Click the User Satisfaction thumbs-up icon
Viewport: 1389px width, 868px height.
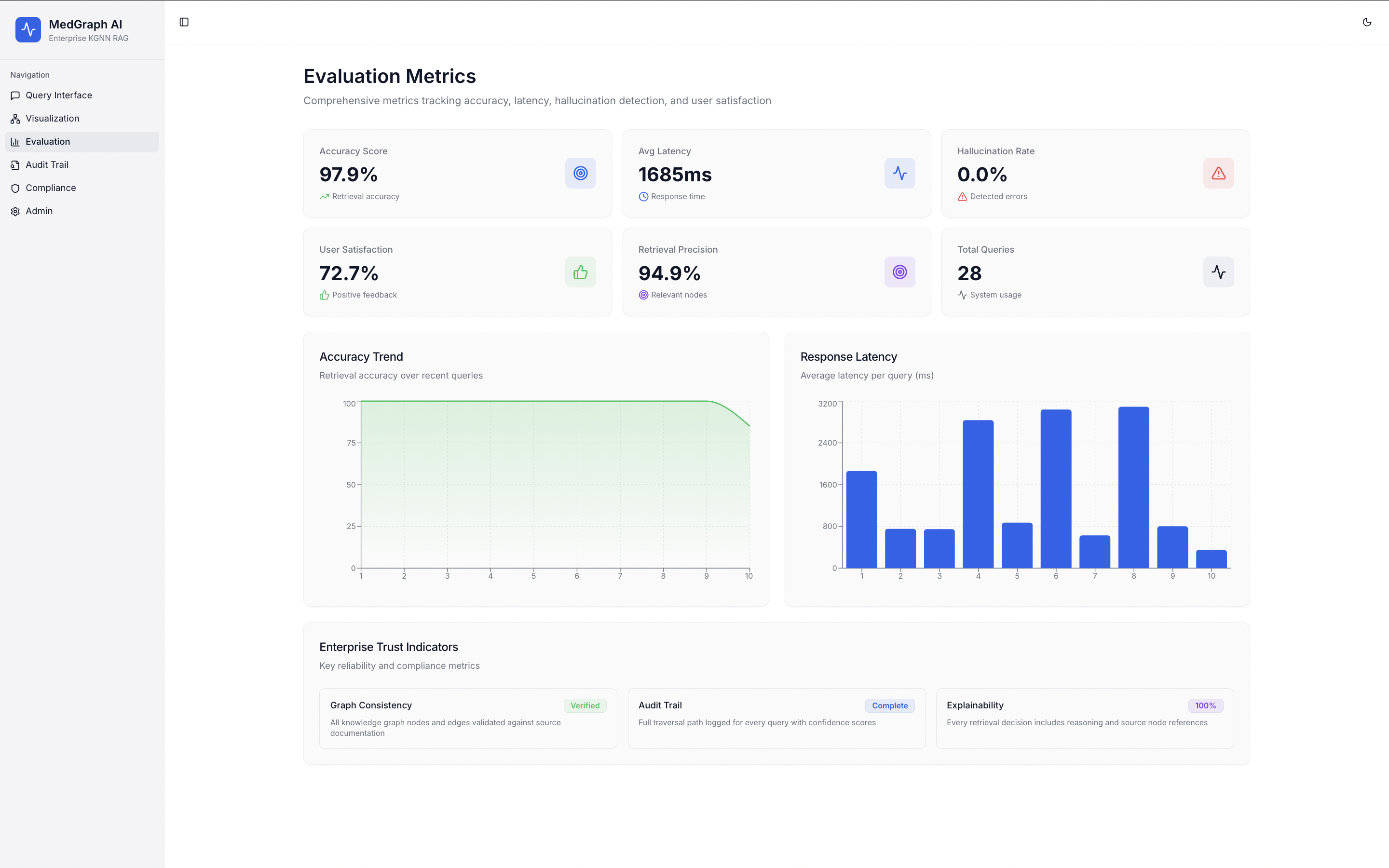click(x=580, y=272)
